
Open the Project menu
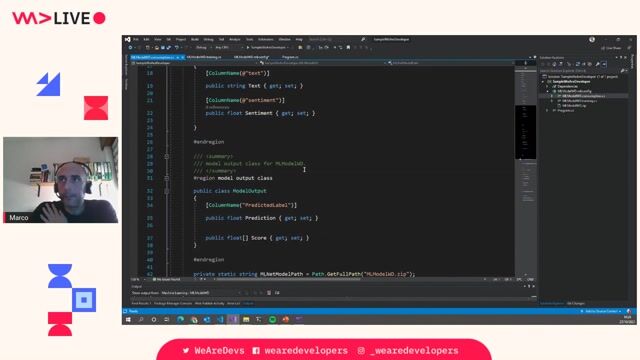180,40
